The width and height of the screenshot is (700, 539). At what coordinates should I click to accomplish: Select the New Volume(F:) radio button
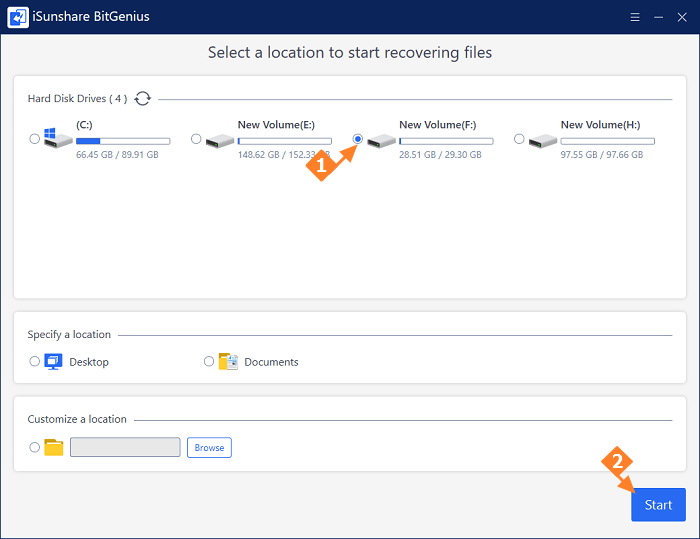(358, 139)
